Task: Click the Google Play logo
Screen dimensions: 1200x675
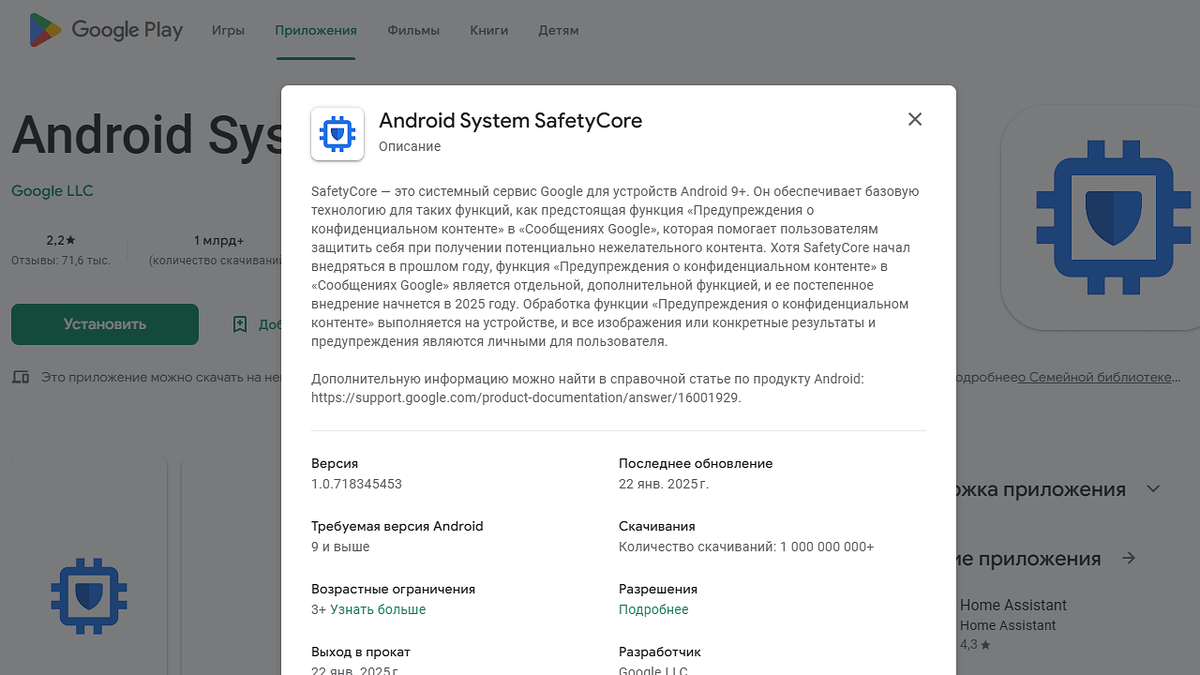Action: pos(106,30)
